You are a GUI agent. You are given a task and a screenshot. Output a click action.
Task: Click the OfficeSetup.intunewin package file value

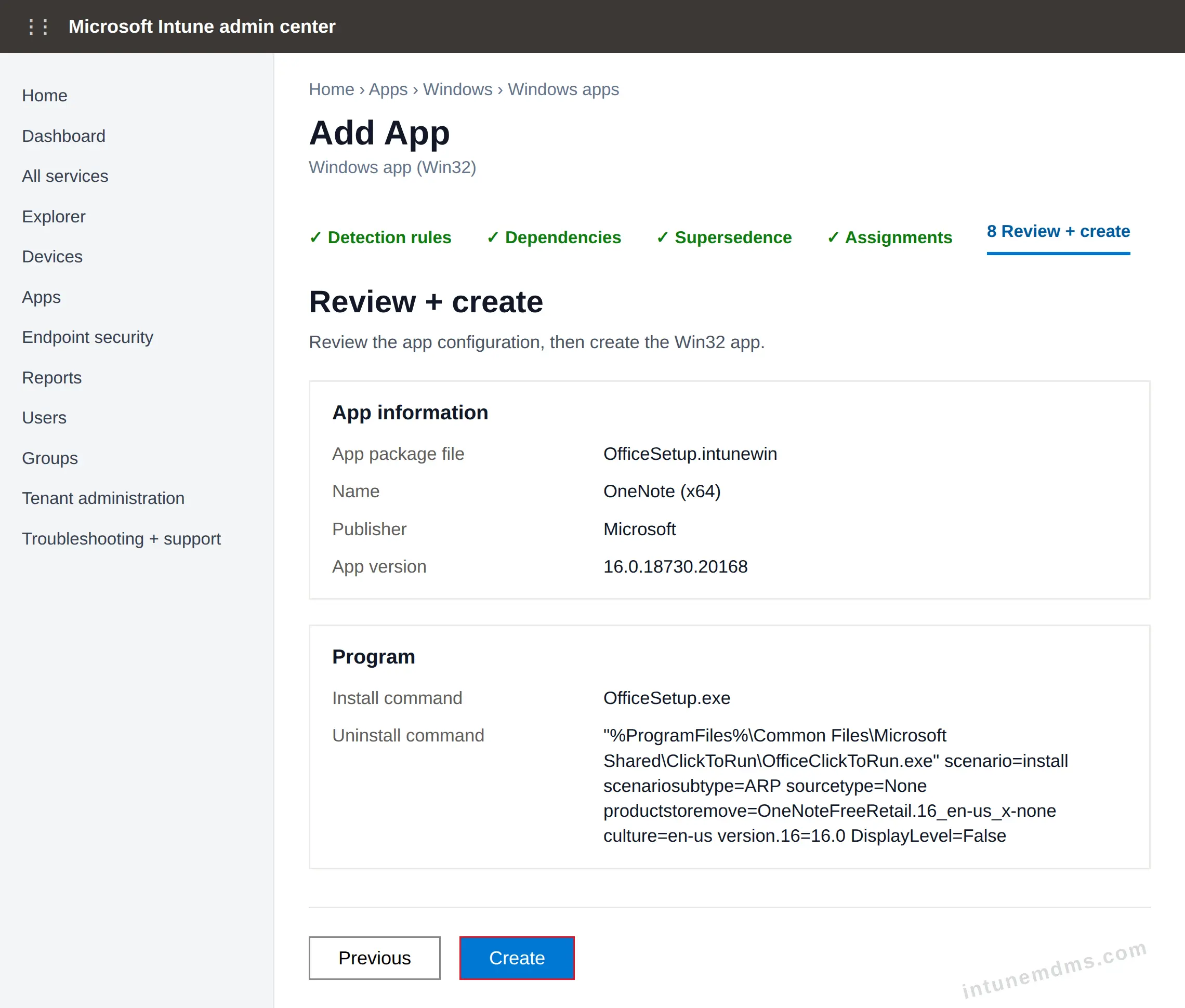691,454
